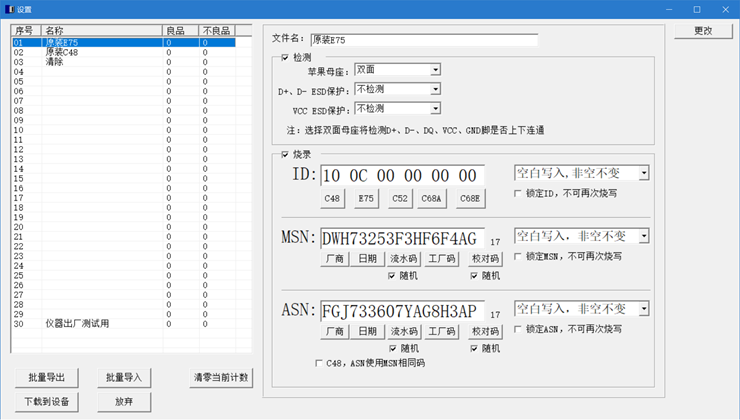The height and width of the screenshot is (420, 740).
Task: Untick 随机 under MSN 流水码
Action: point(393,275)
